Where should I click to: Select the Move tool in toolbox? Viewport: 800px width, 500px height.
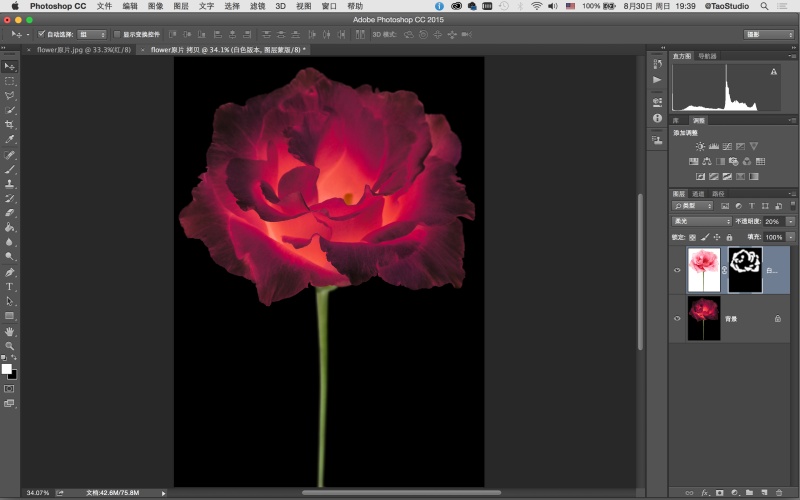(9, 67)
